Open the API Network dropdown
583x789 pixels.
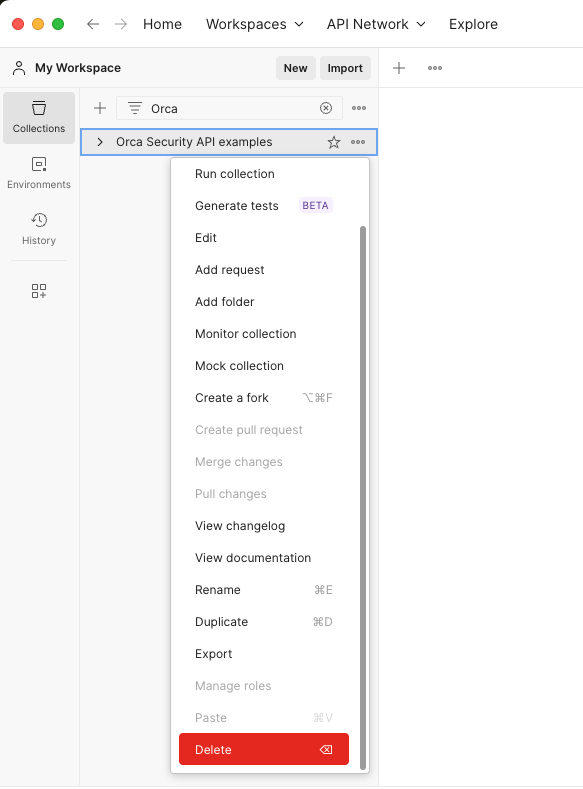376,24
